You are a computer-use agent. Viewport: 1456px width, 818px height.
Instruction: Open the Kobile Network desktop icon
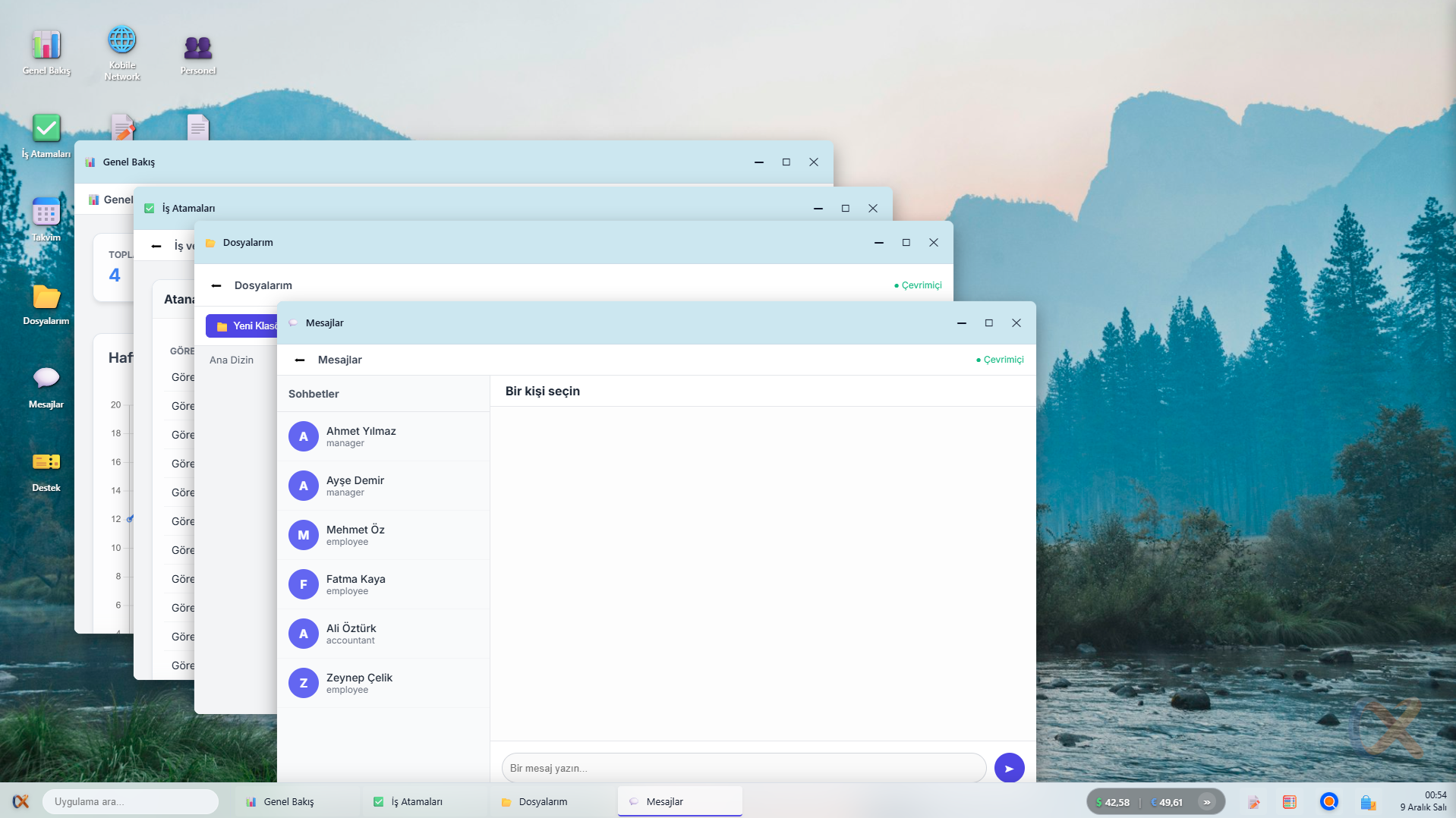pyautogui.click(x=121, y=51)
